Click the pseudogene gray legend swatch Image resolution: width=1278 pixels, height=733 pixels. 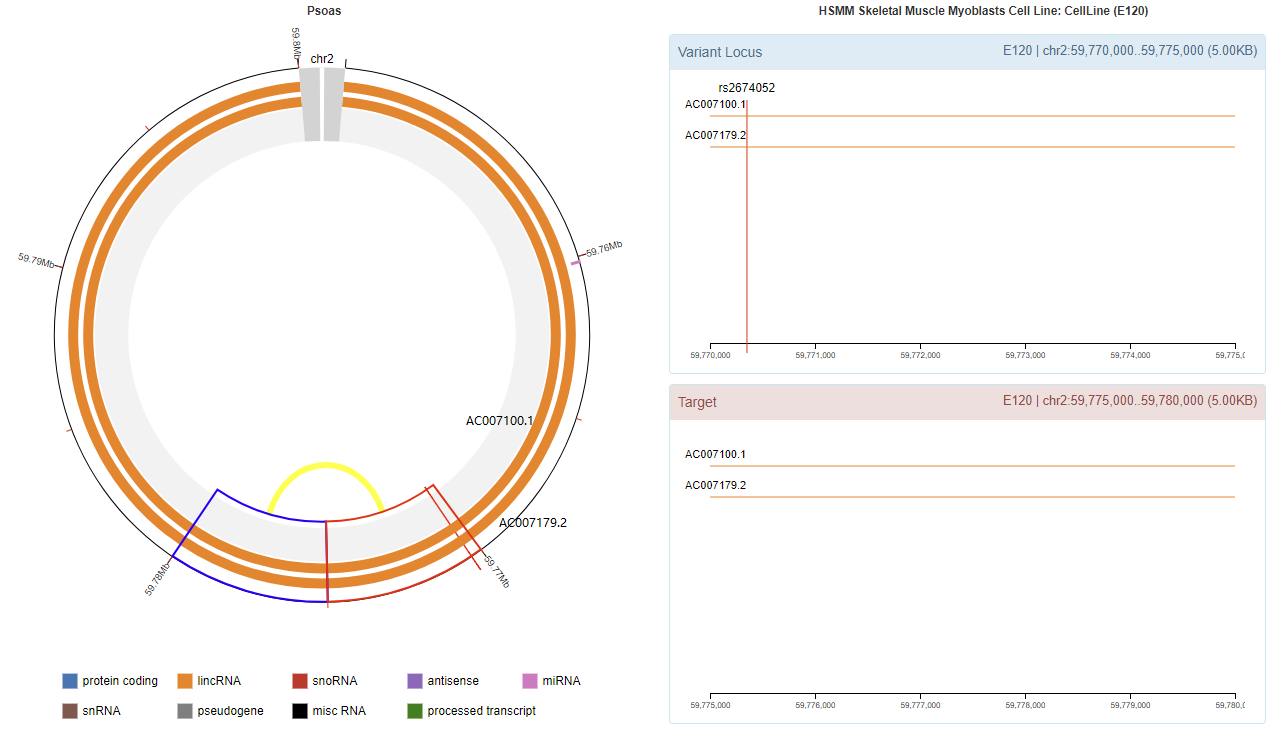(185, 711)
